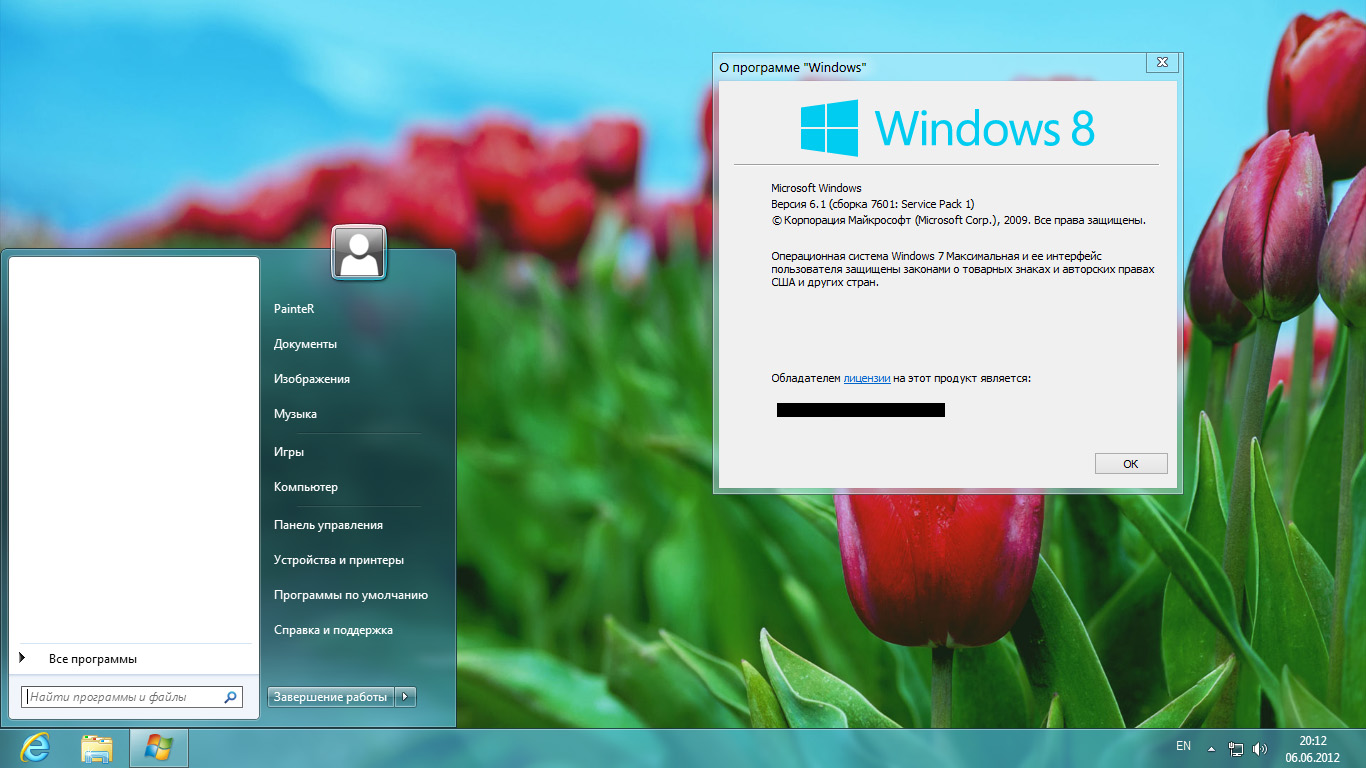This screenshot has width=1366, height=768.
Task: Click the "Версия 6.1 (сборка 7601: Service Pack 1)" text
Action: pos(872,204)
